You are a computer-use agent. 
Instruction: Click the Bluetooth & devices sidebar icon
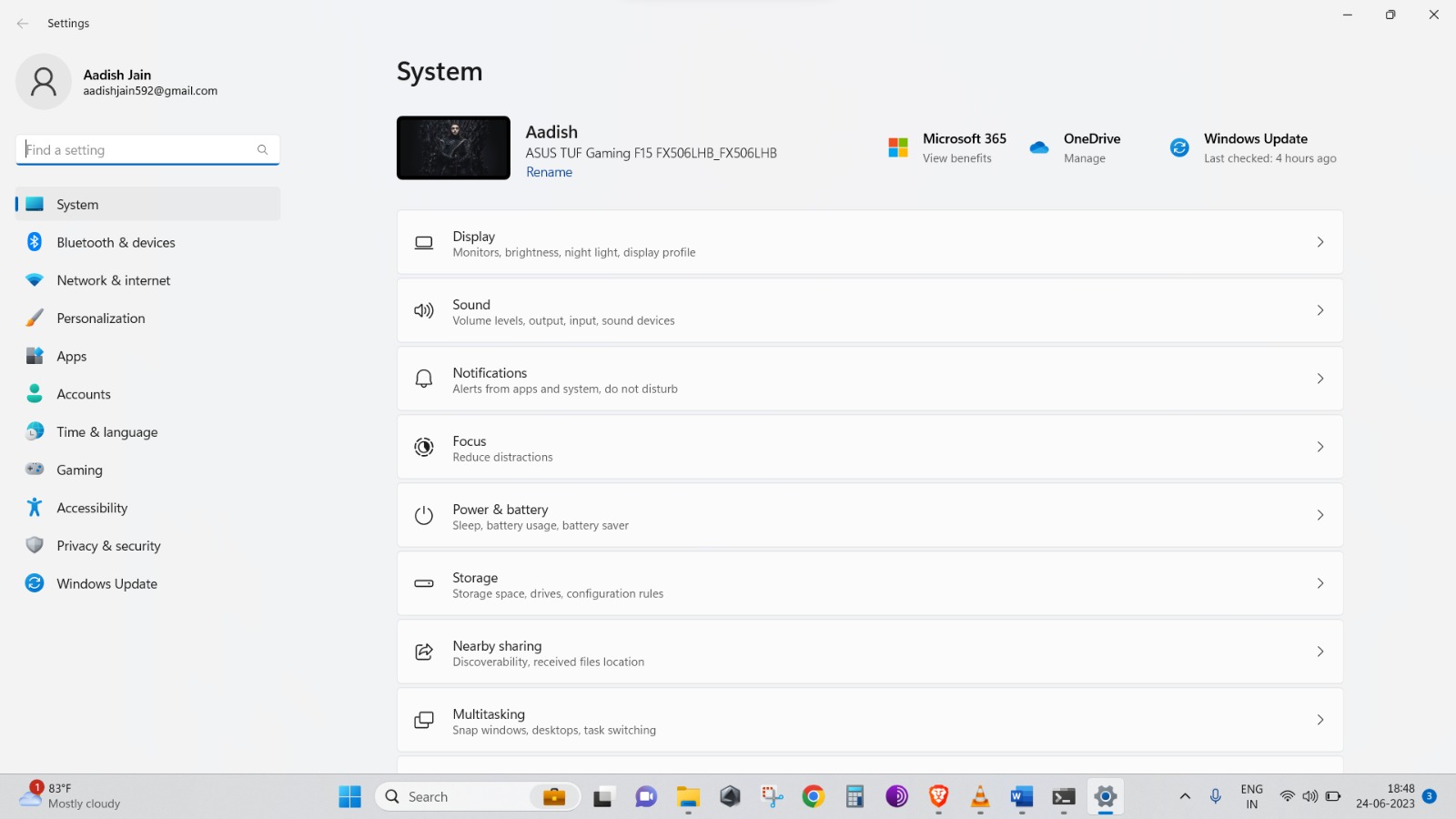[35, 242]
